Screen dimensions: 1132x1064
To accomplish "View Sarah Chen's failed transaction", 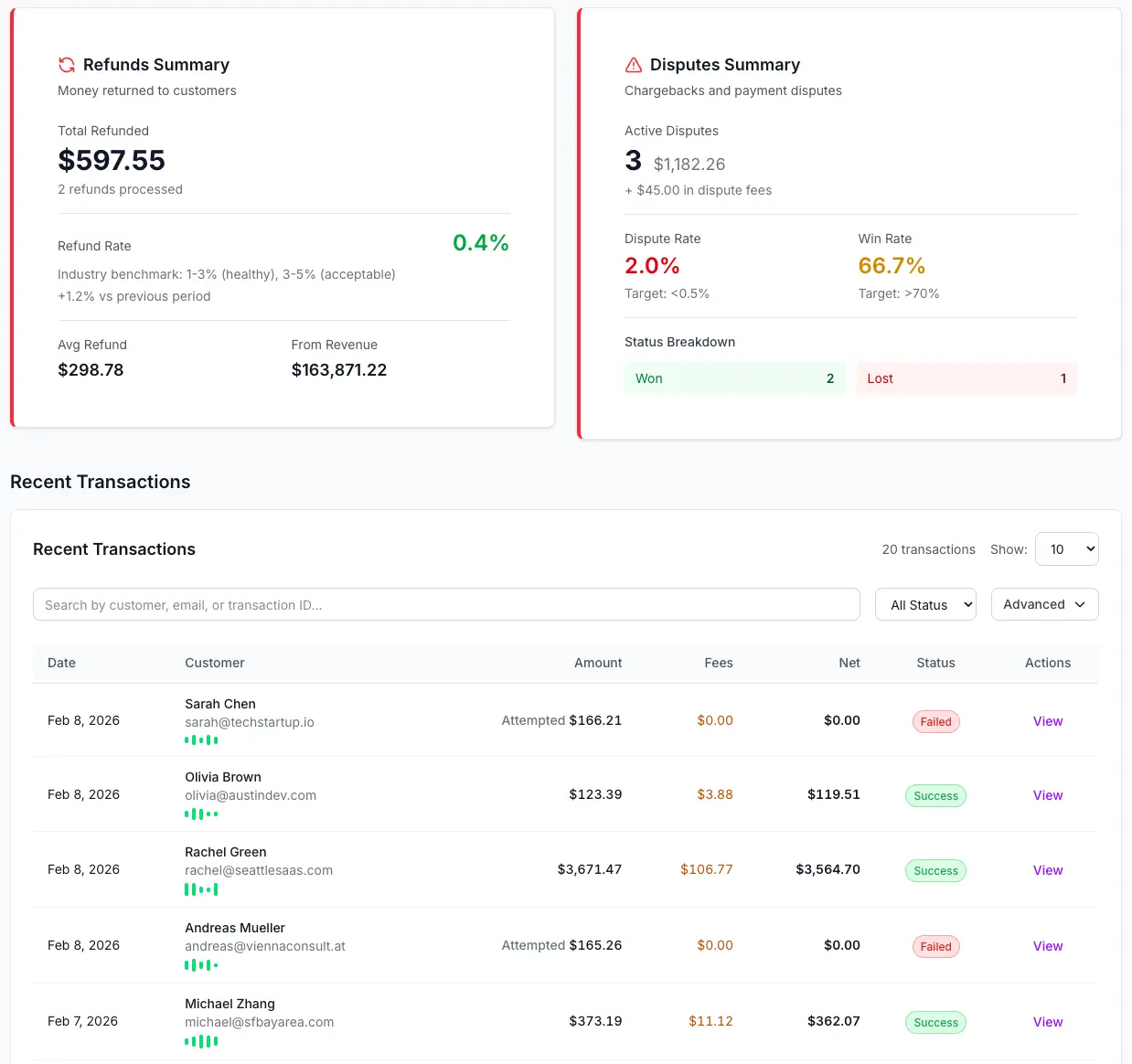I will [x=1048, y=721].
